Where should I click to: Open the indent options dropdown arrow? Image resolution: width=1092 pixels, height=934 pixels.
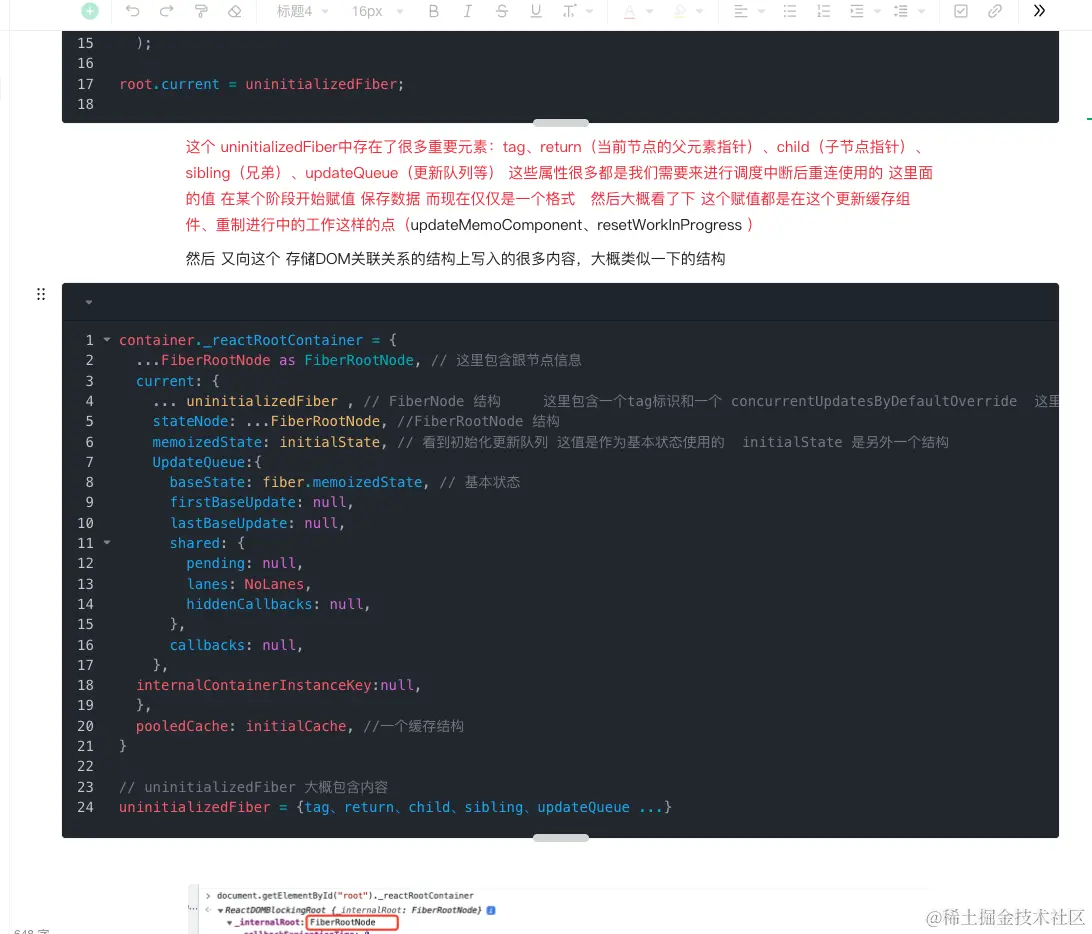coord(878,11)
